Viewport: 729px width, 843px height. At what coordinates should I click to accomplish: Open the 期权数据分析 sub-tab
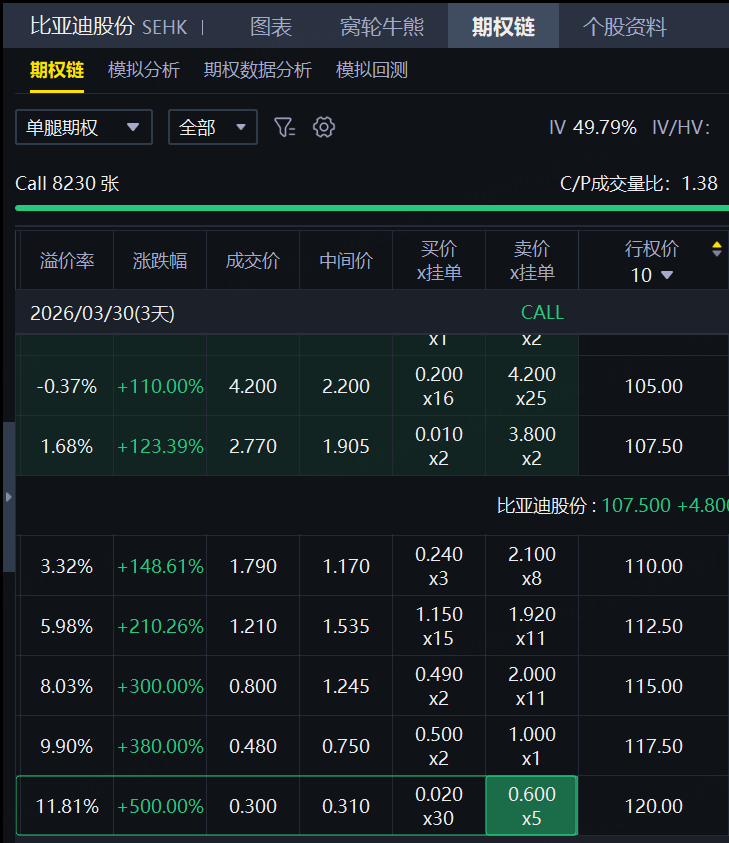point(257,70)
